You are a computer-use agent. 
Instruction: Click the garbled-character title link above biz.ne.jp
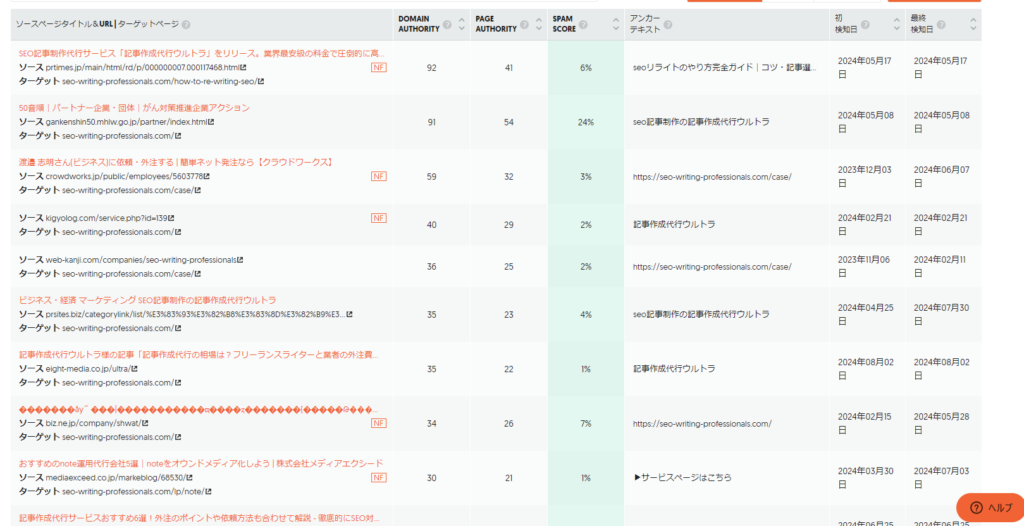click(x=199, y=410)
